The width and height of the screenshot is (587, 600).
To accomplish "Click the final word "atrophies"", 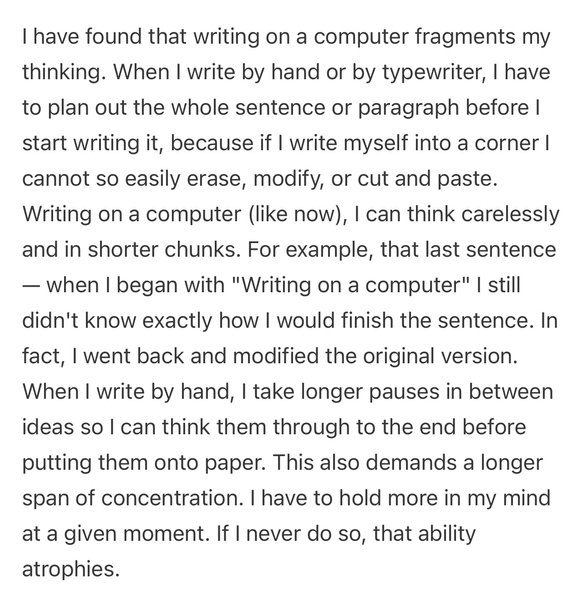I will [x=71, y=569].
